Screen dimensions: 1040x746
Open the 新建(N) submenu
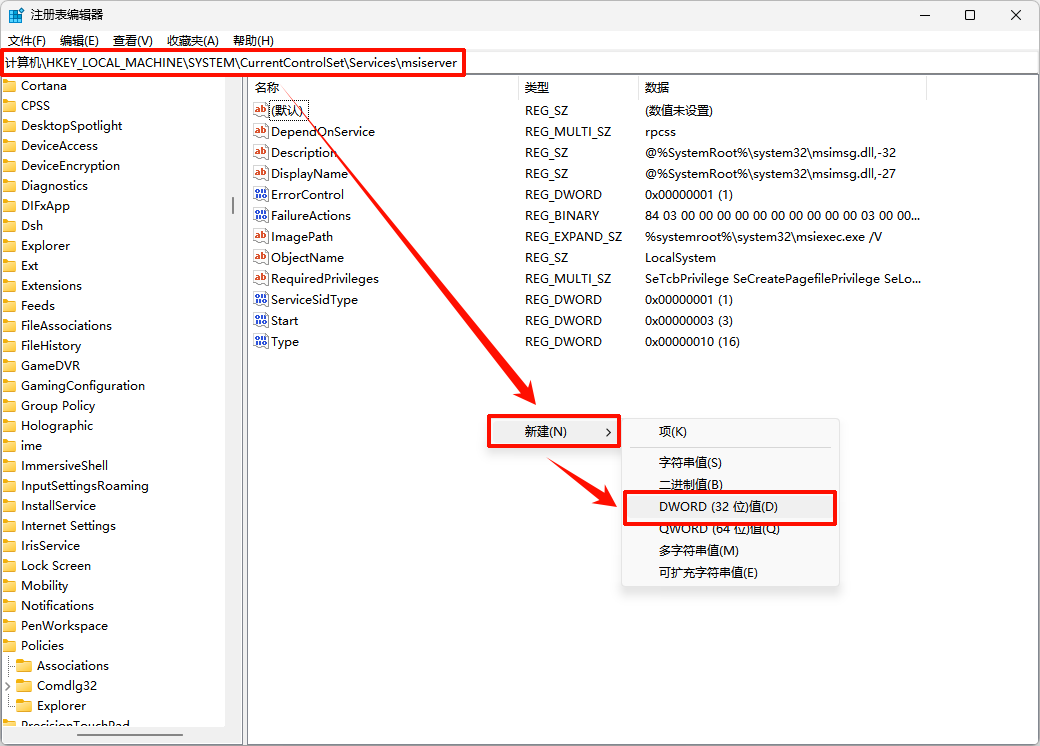[554, 432]
